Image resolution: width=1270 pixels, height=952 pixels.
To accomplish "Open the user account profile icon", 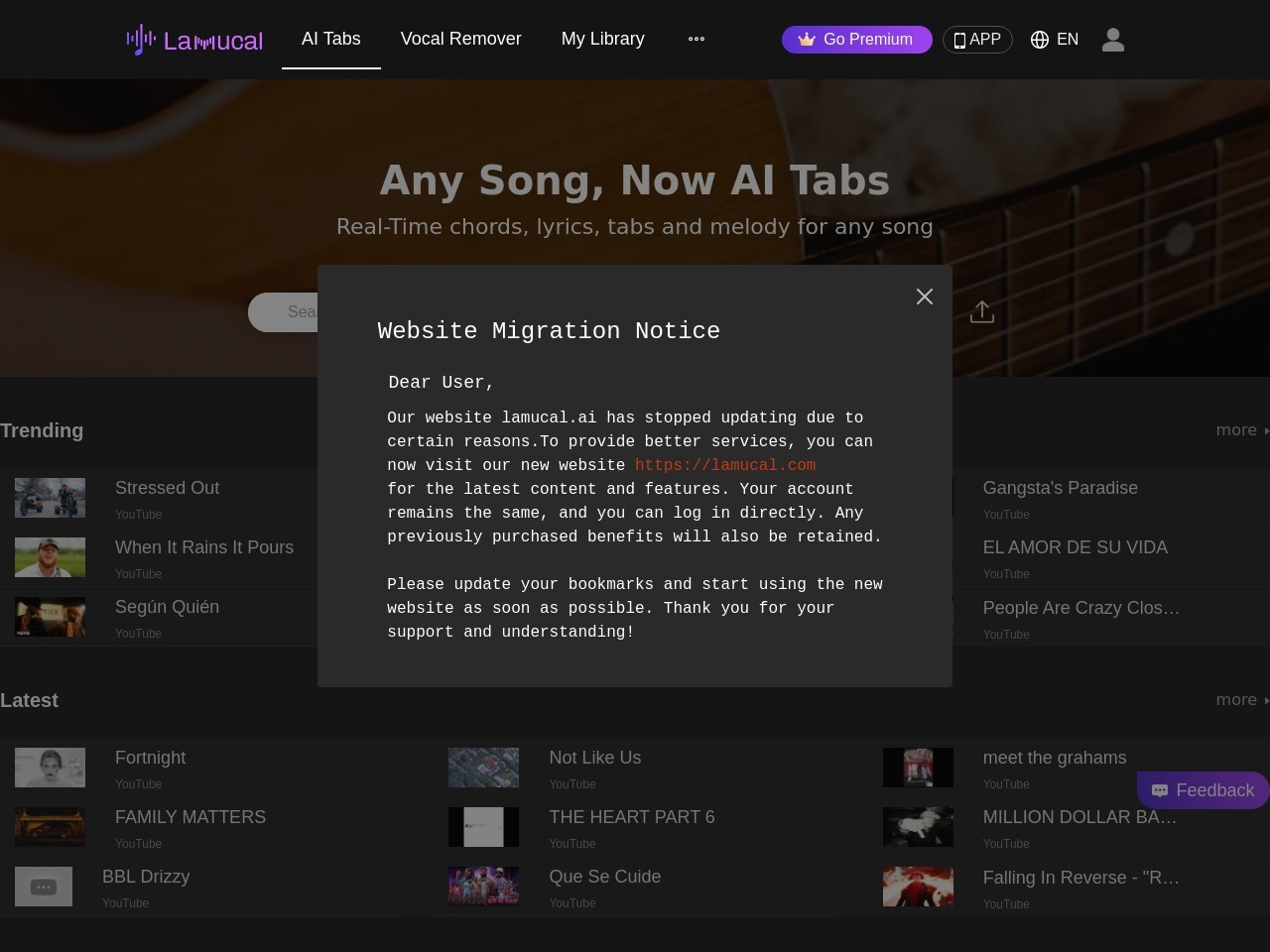I will 1113,40.
